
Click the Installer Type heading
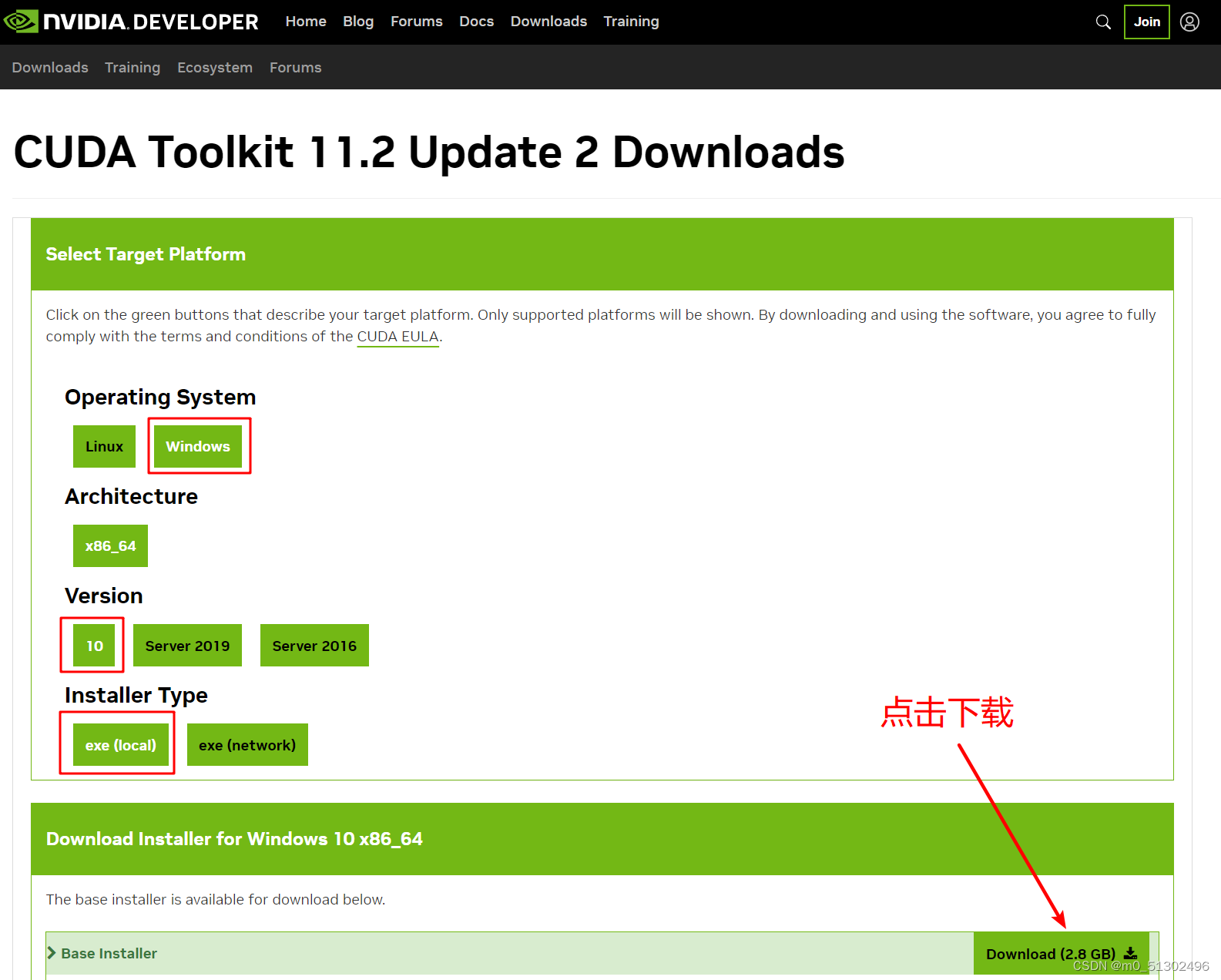(x=136, y=696)
